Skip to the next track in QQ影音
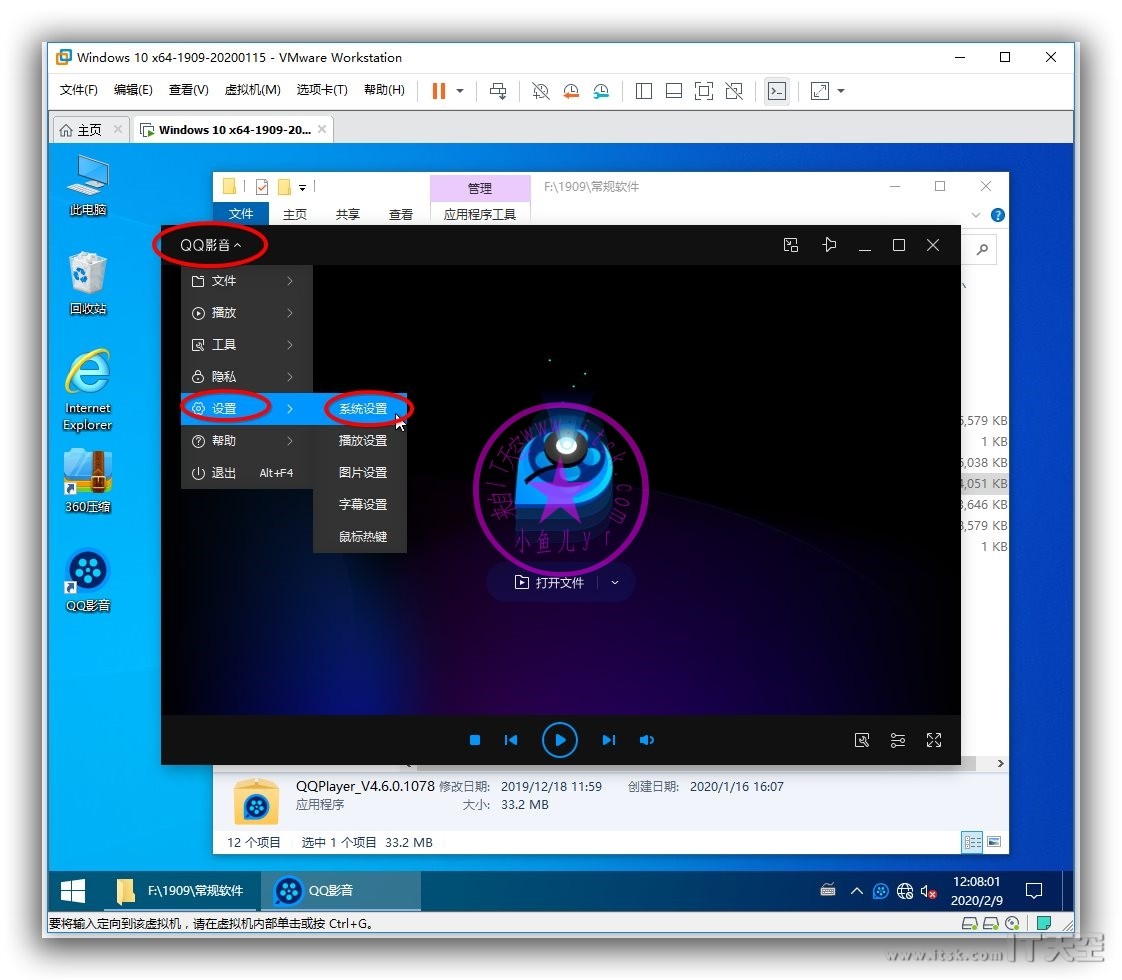 [608, 740]
